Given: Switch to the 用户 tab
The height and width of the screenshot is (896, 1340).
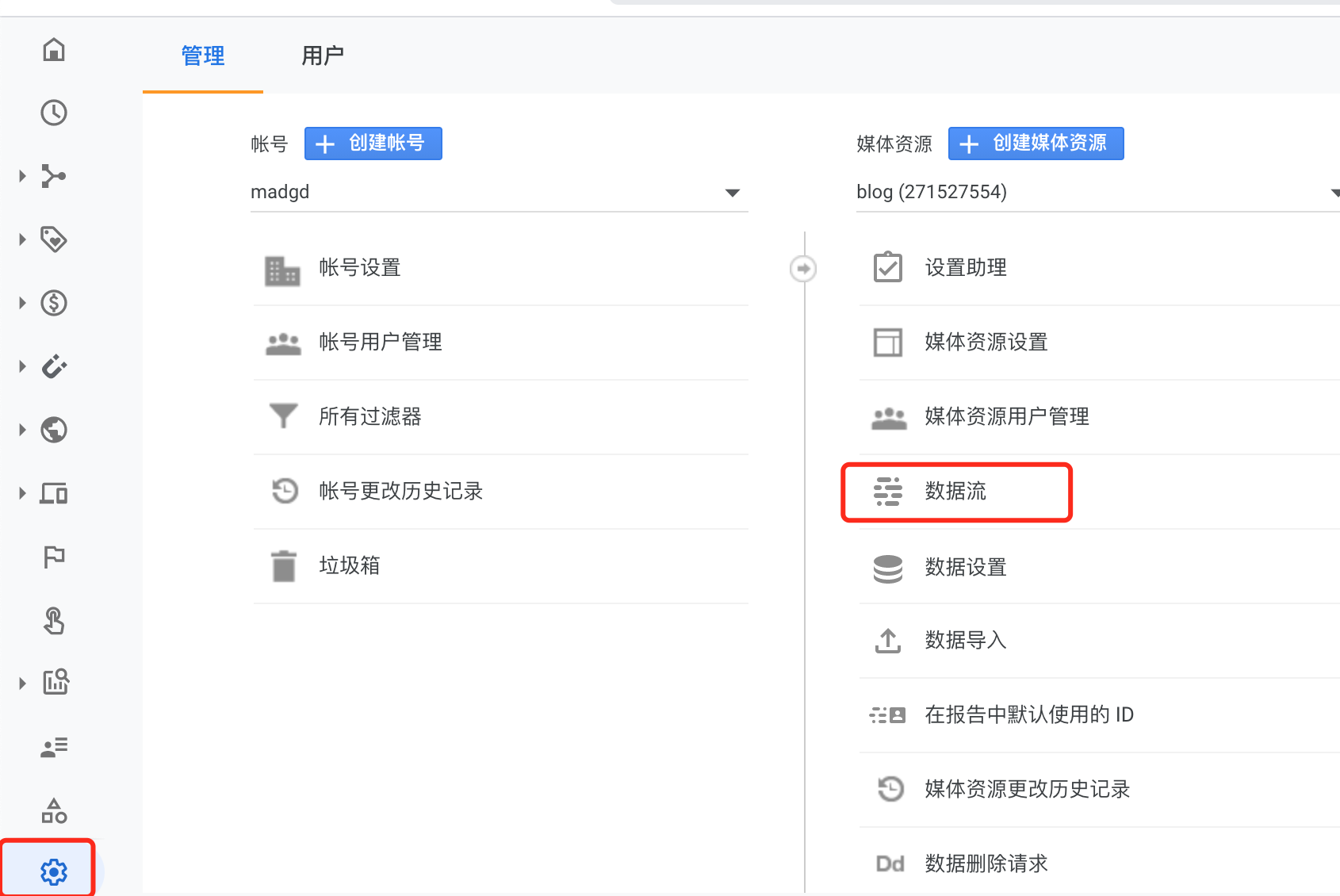Looking at the screenshot, I should (322, 56).
